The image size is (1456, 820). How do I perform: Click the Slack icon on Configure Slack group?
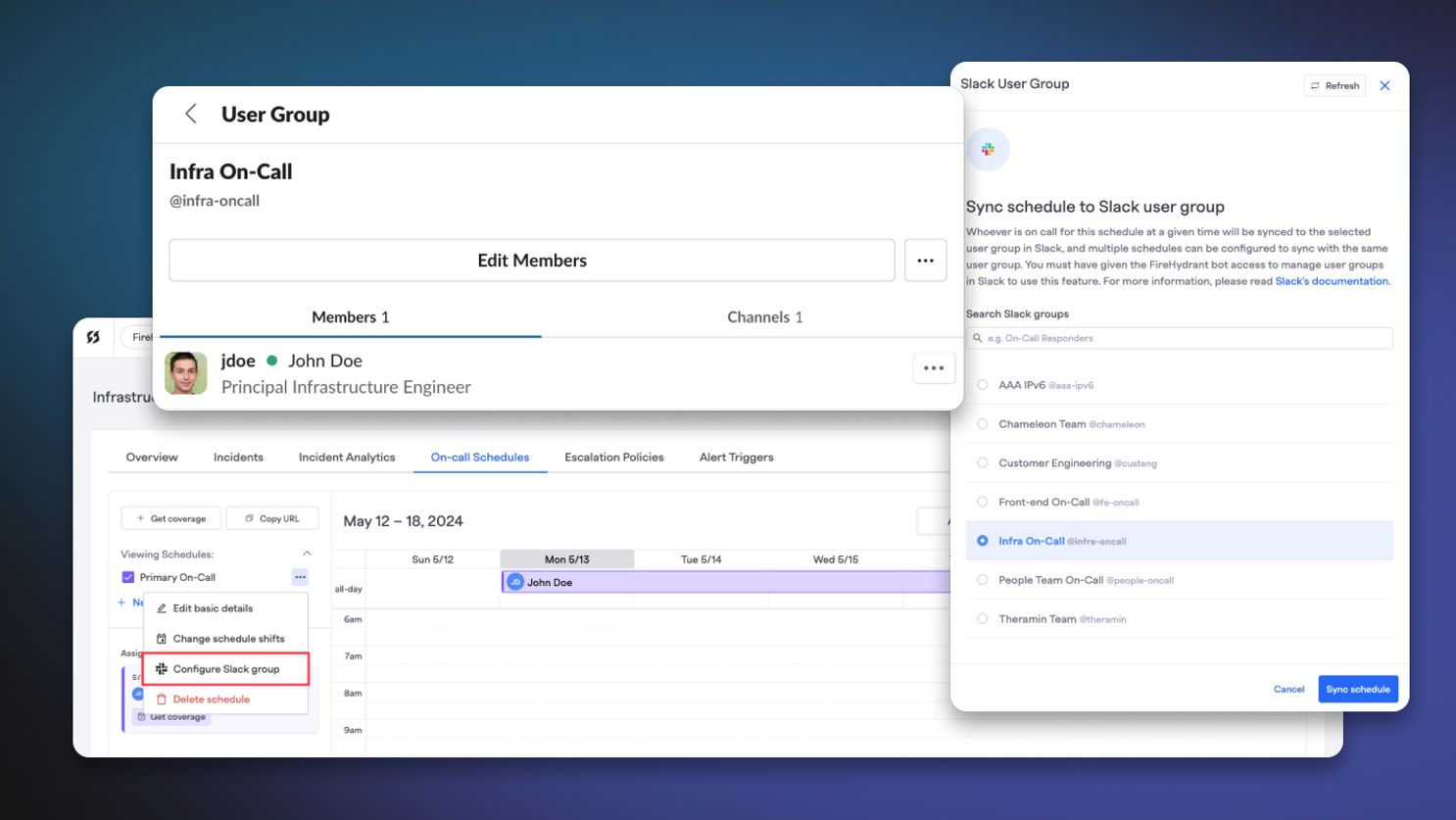(162, 669)
